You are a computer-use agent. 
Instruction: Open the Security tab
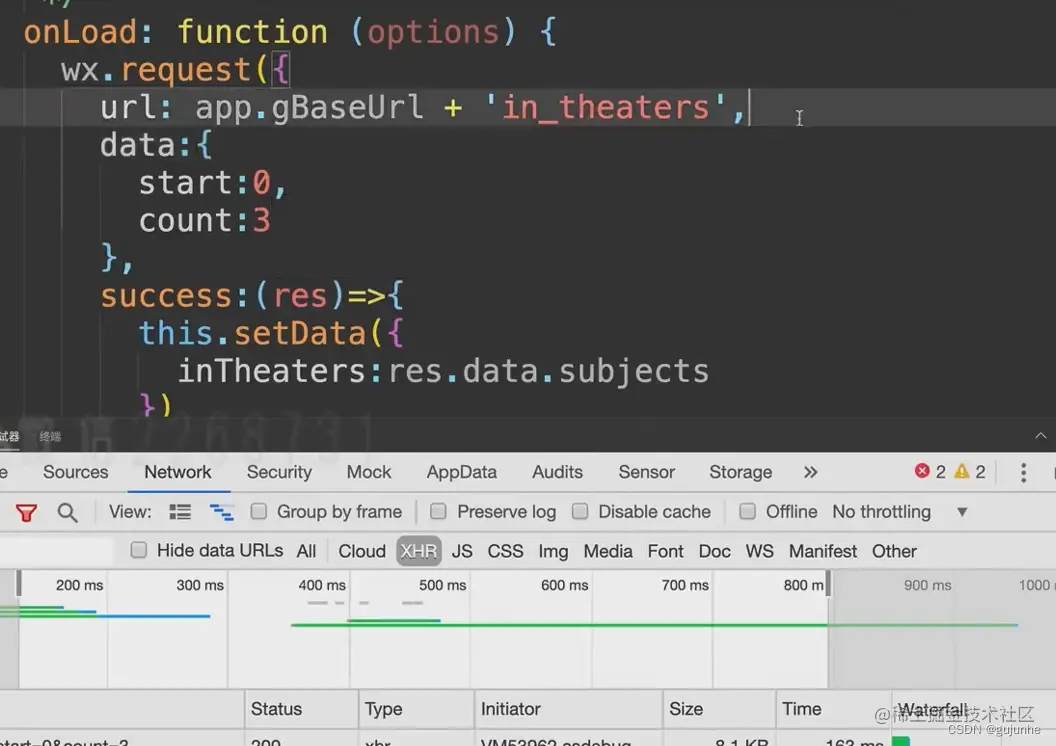[279, 472]
